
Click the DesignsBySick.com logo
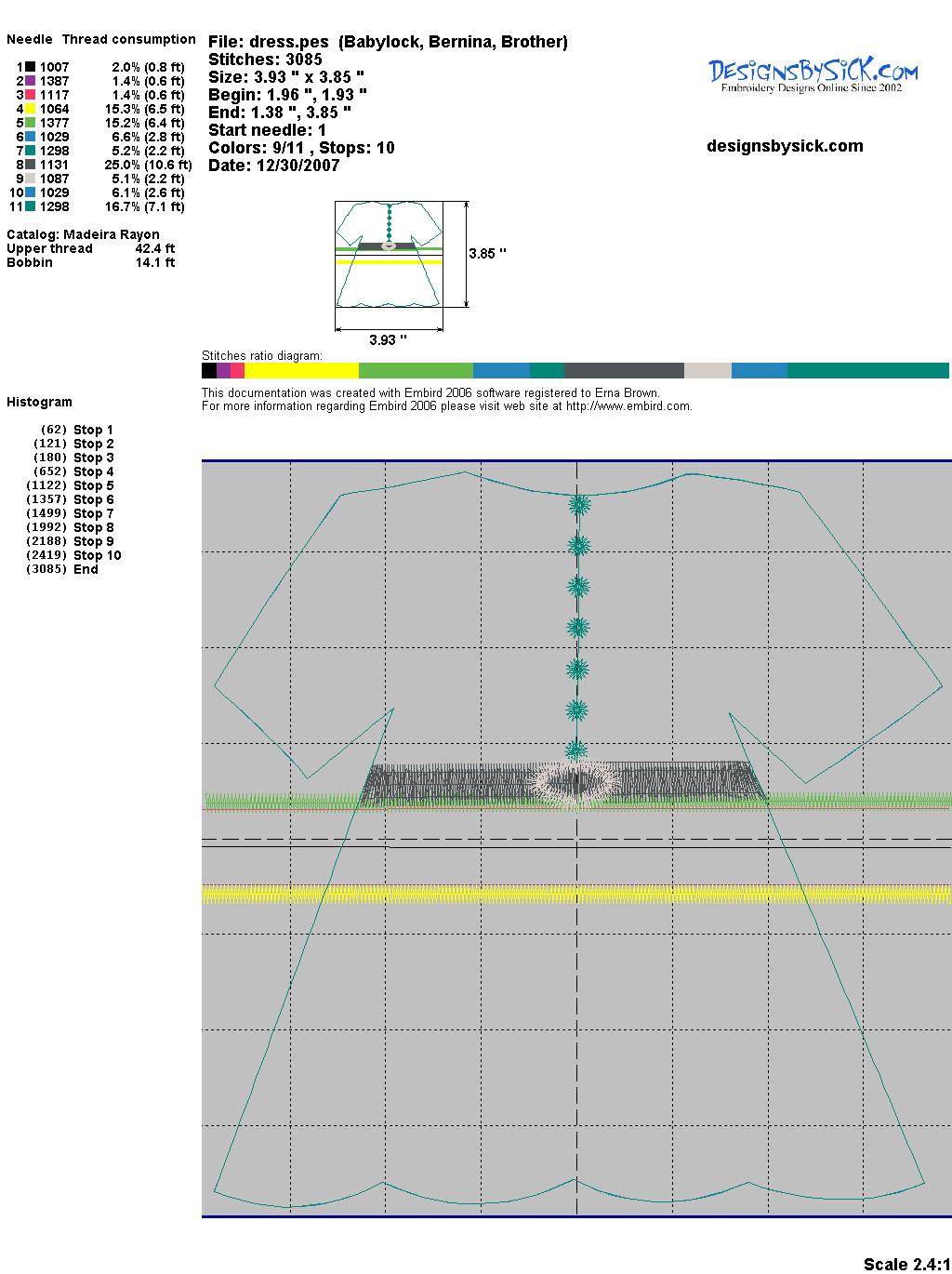(x=813, y=74)
